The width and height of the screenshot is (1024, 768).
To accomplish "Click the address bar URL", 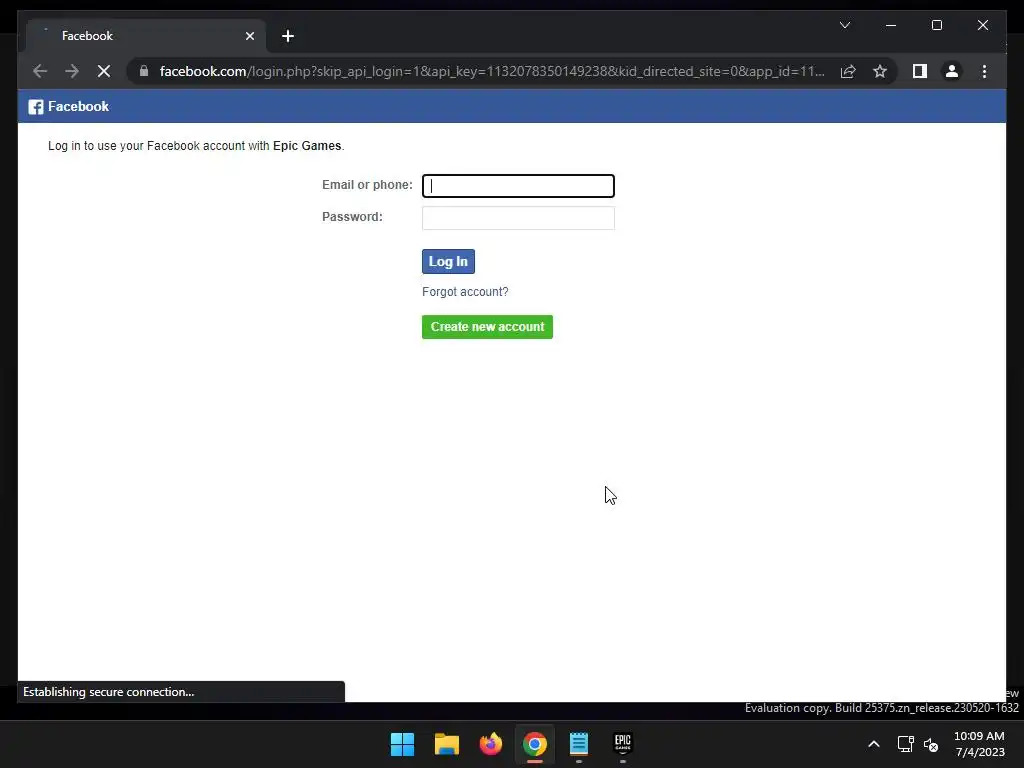I will (x=492, y=71).
